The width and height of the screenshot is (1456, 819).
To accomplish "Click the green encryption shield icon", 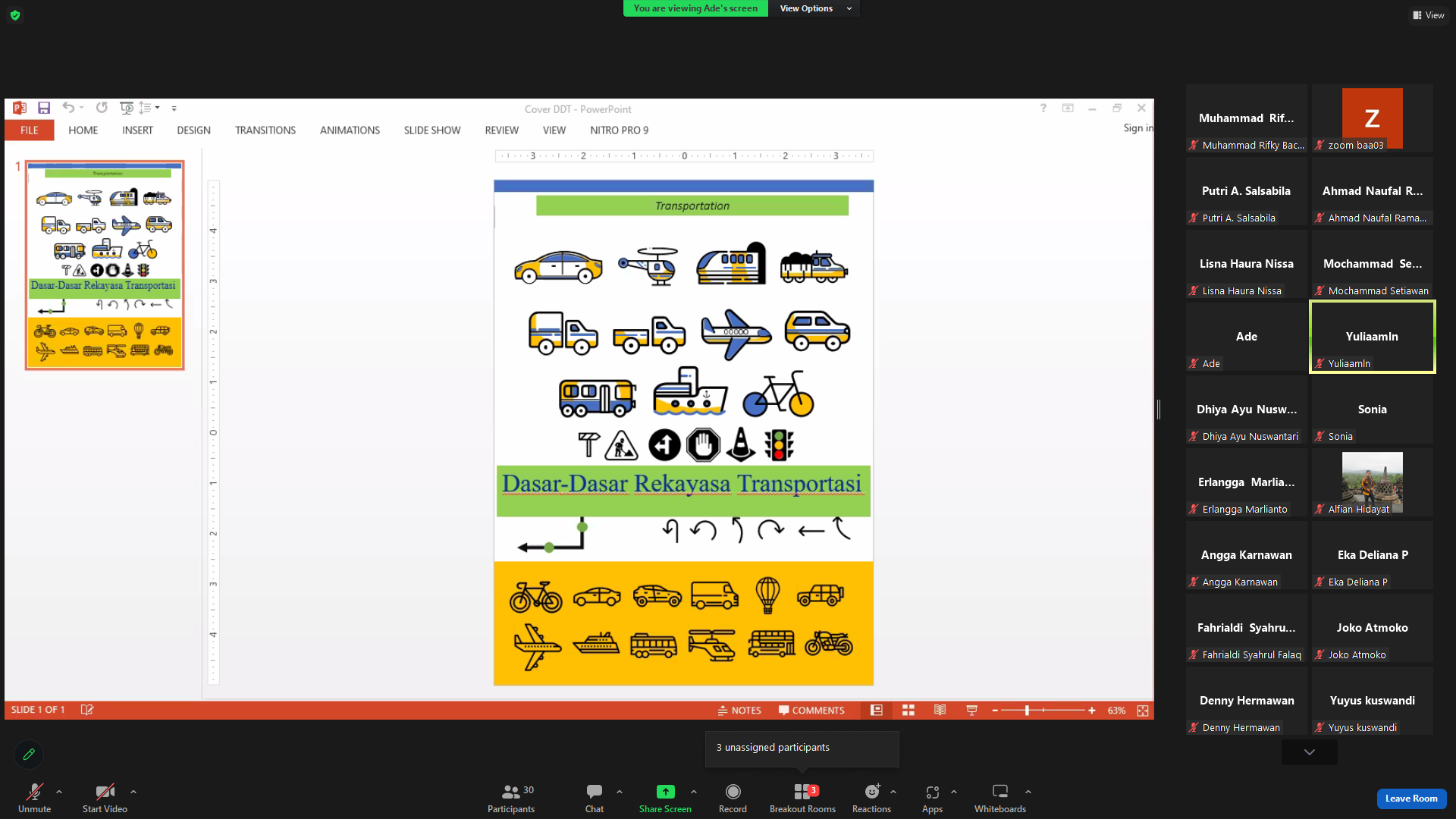I will click(15, 15).
